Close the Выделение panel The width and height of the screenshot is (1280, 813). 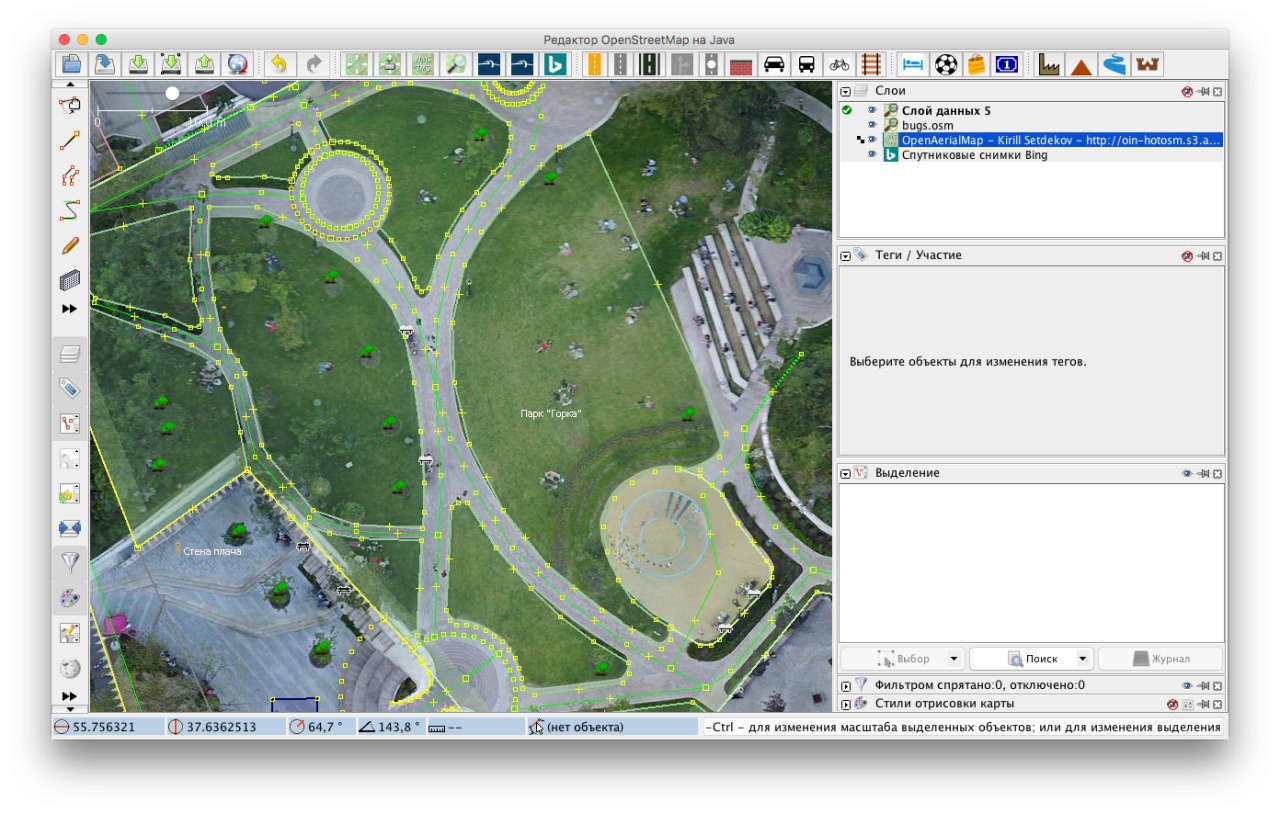point(1217,473)
